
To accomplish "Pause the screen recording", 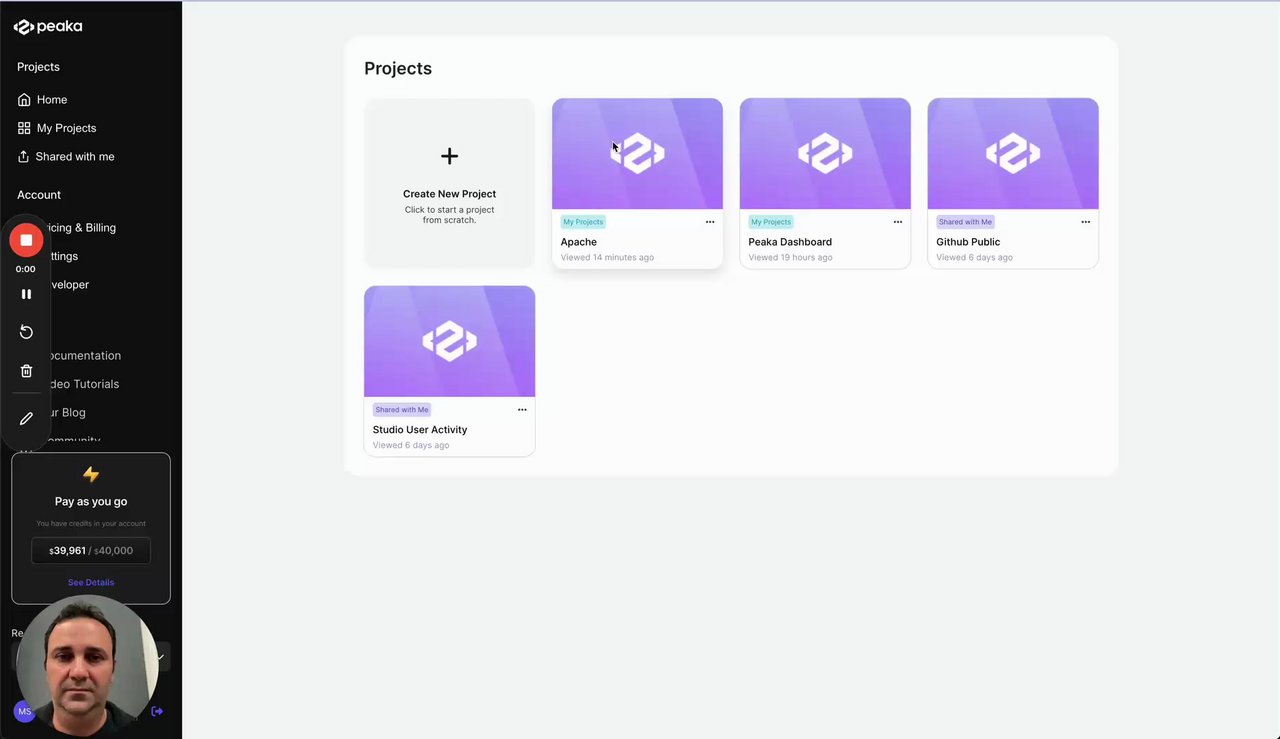I will coord(26,294).
